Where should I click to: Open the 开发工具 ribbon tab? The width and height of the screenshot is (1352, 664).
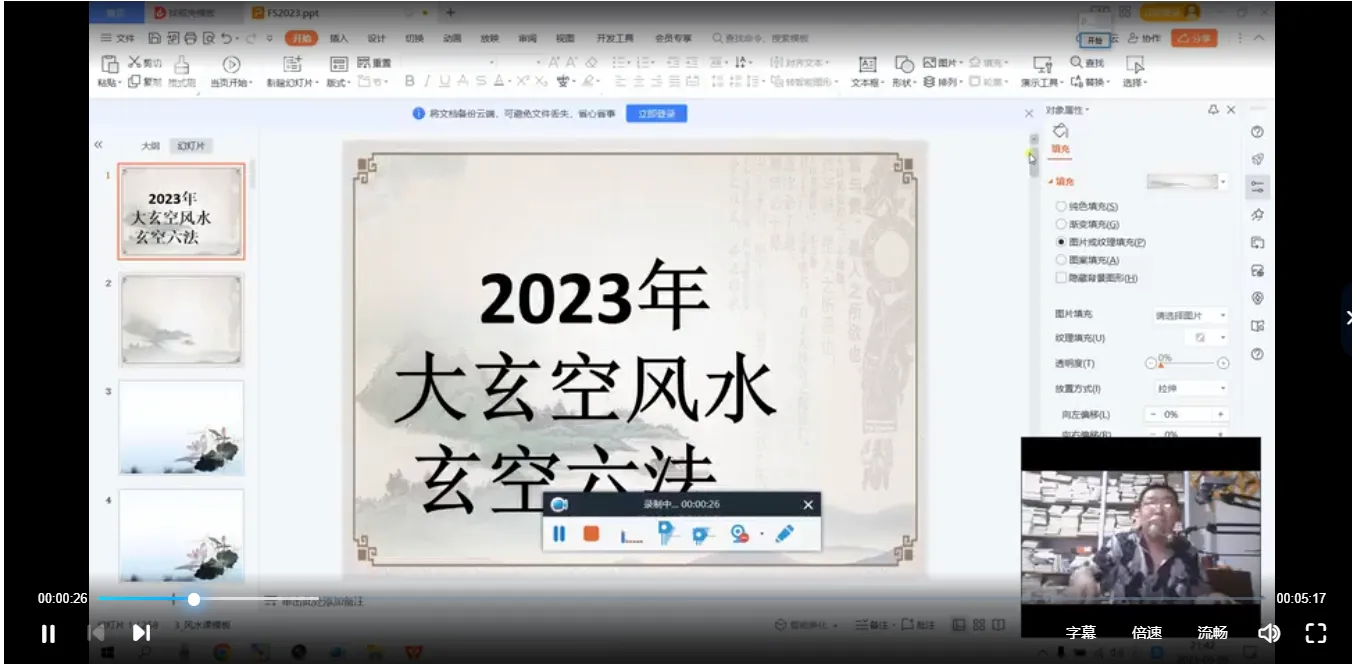coord(615,38)
